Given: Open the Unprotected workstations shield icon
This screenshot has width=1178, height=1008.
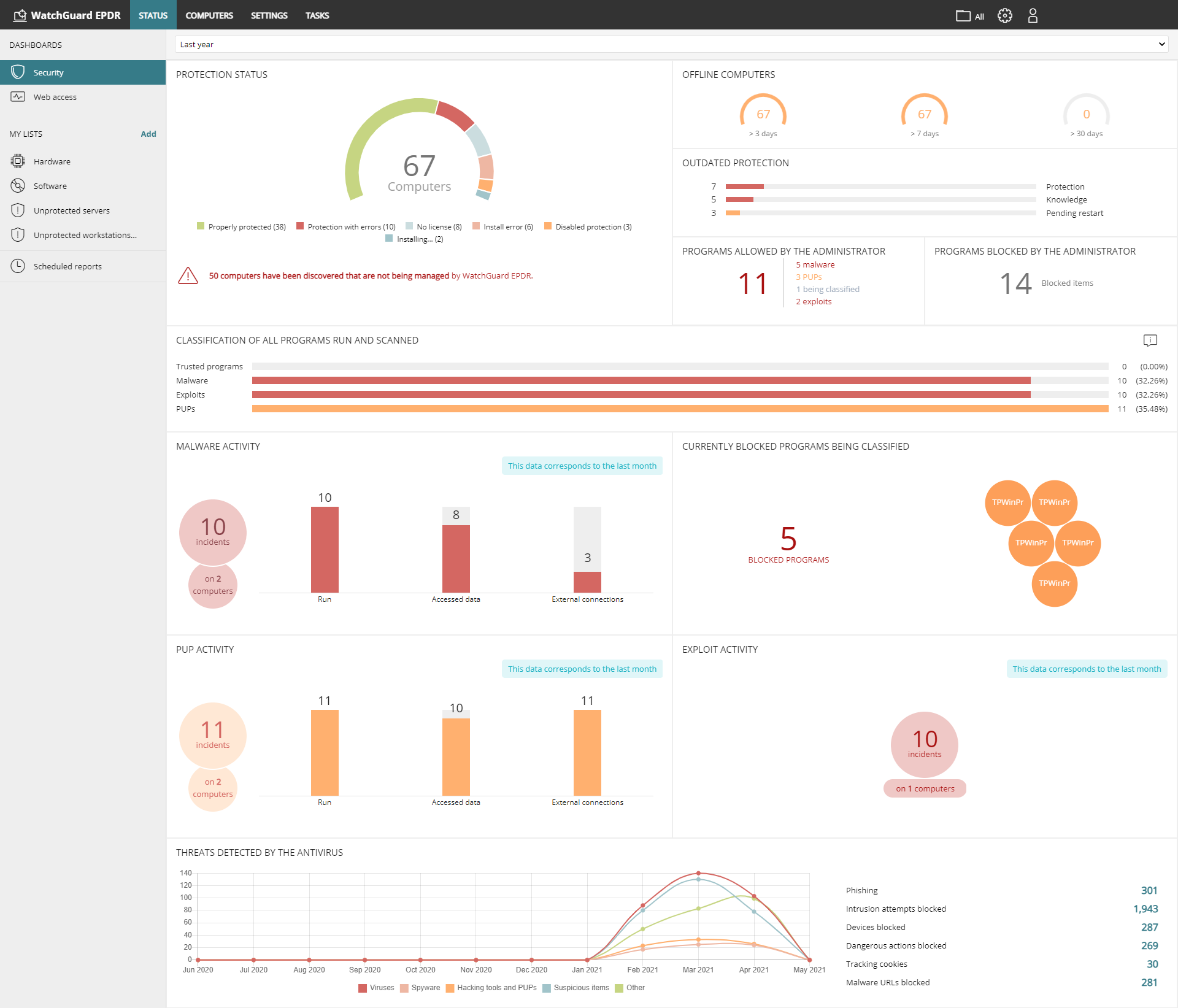Looking at the screenshot, I should (x=18, y=235).
